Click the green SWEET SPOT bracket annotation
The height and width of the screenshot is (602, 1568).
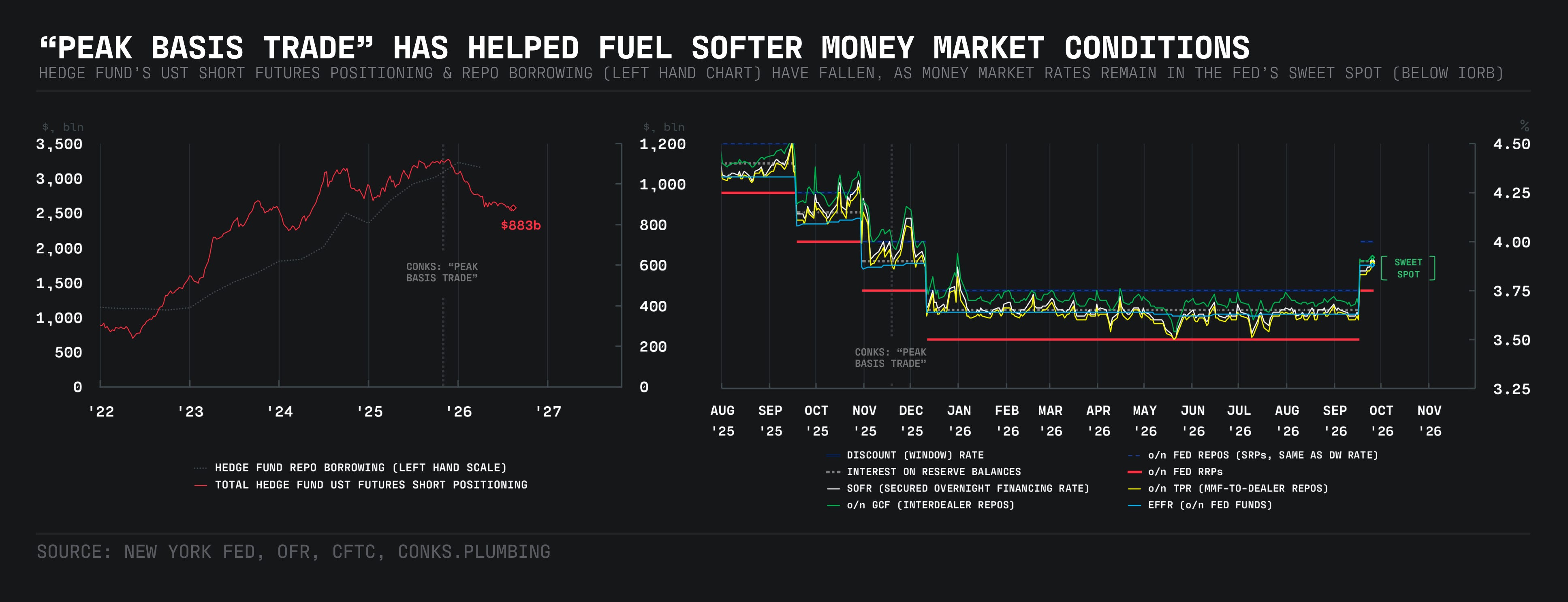pos(1408,268)
